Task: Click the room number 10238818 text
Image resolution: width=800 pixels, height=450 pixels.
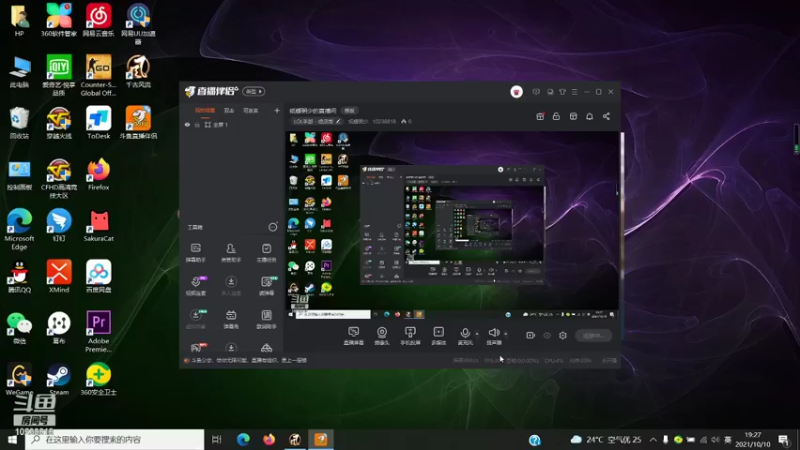Action: [384, 121]
